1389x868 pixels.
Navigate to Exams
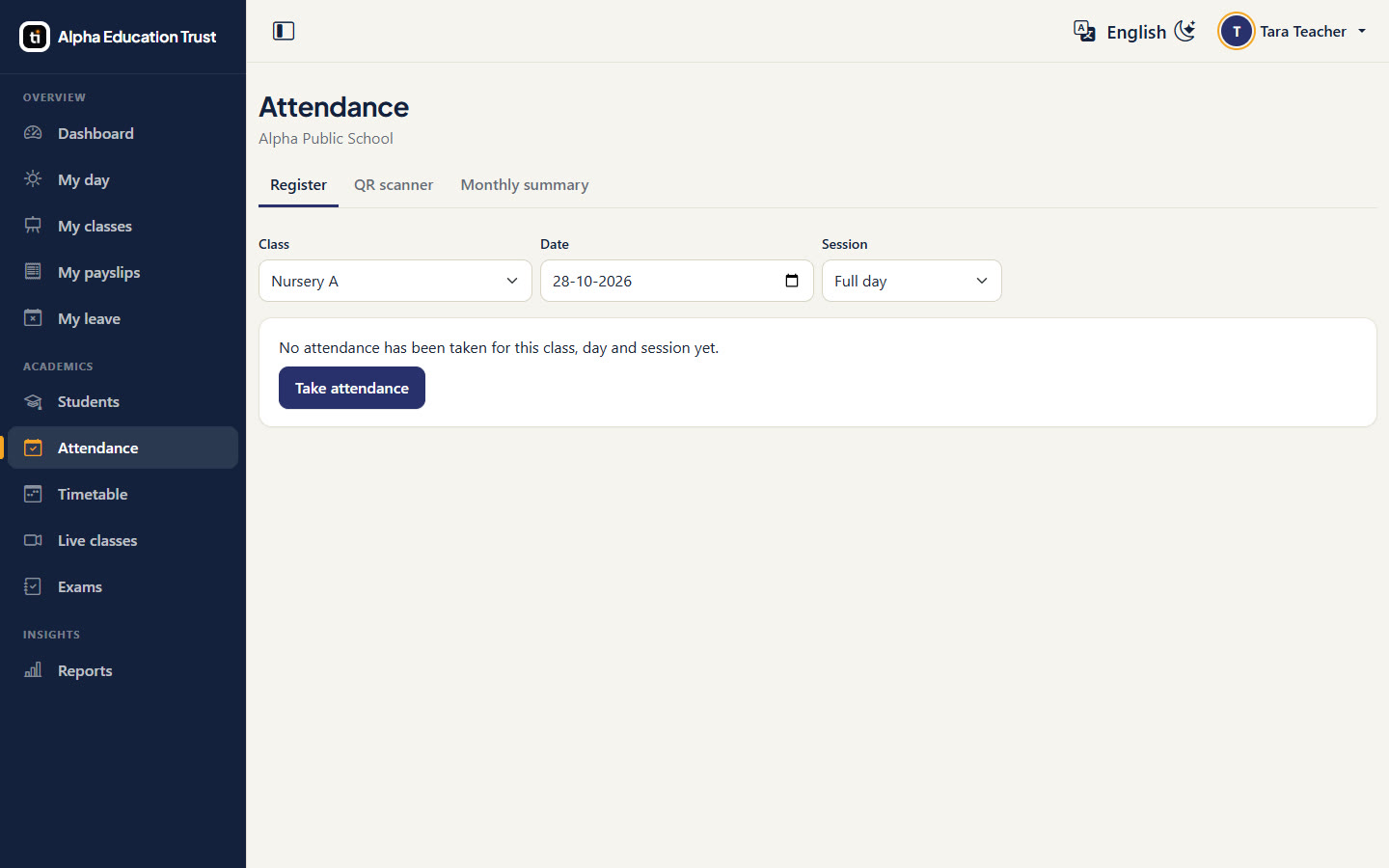click(123, 586)
